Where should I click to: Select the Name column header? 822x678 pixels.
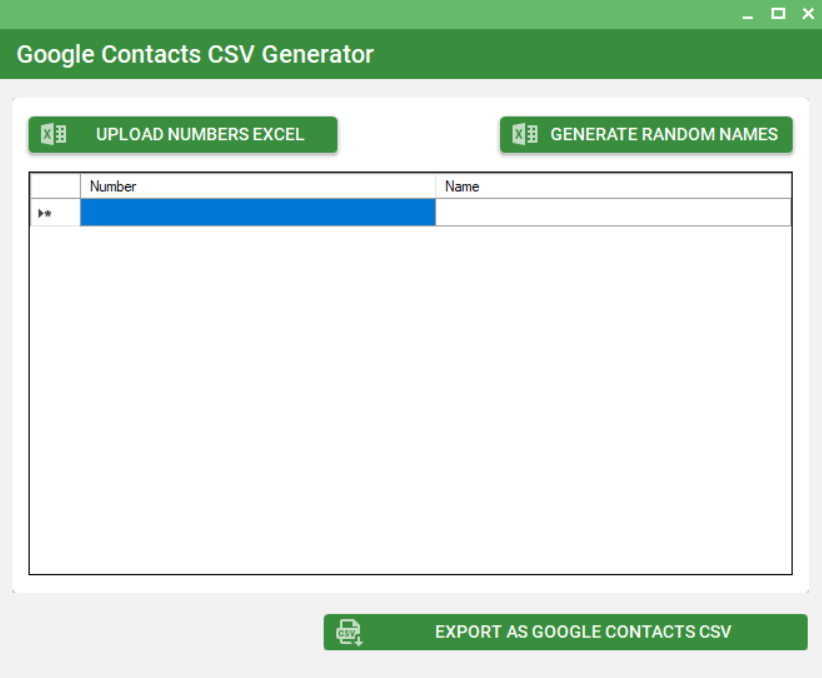(613, 186)
